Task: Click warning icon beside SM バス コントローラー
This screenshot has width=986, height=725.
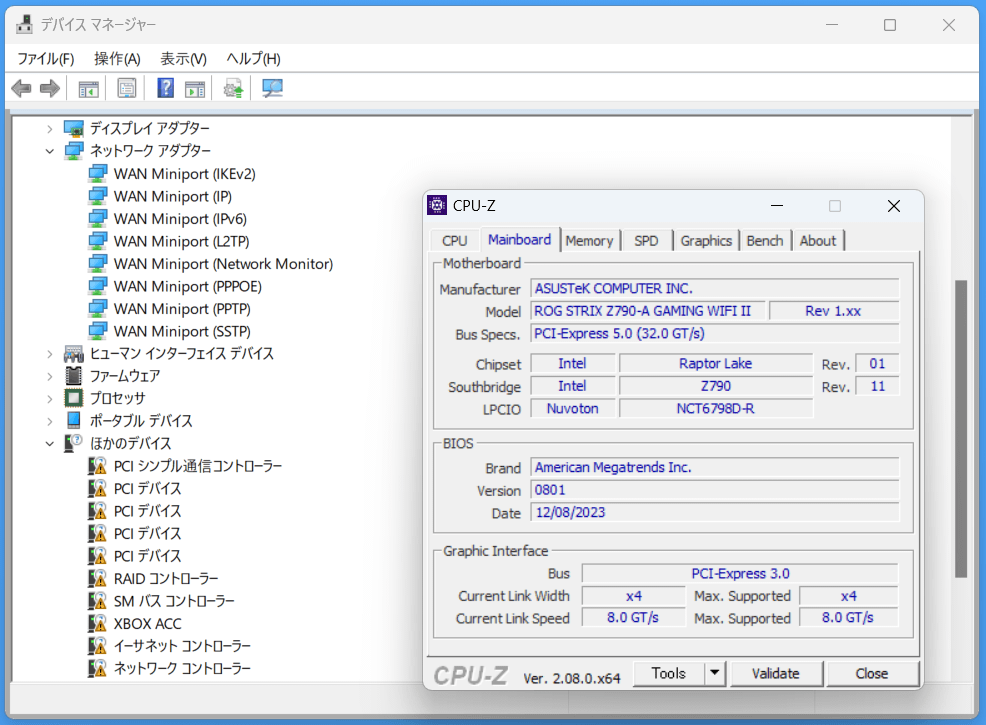Action: click(97, 601)
